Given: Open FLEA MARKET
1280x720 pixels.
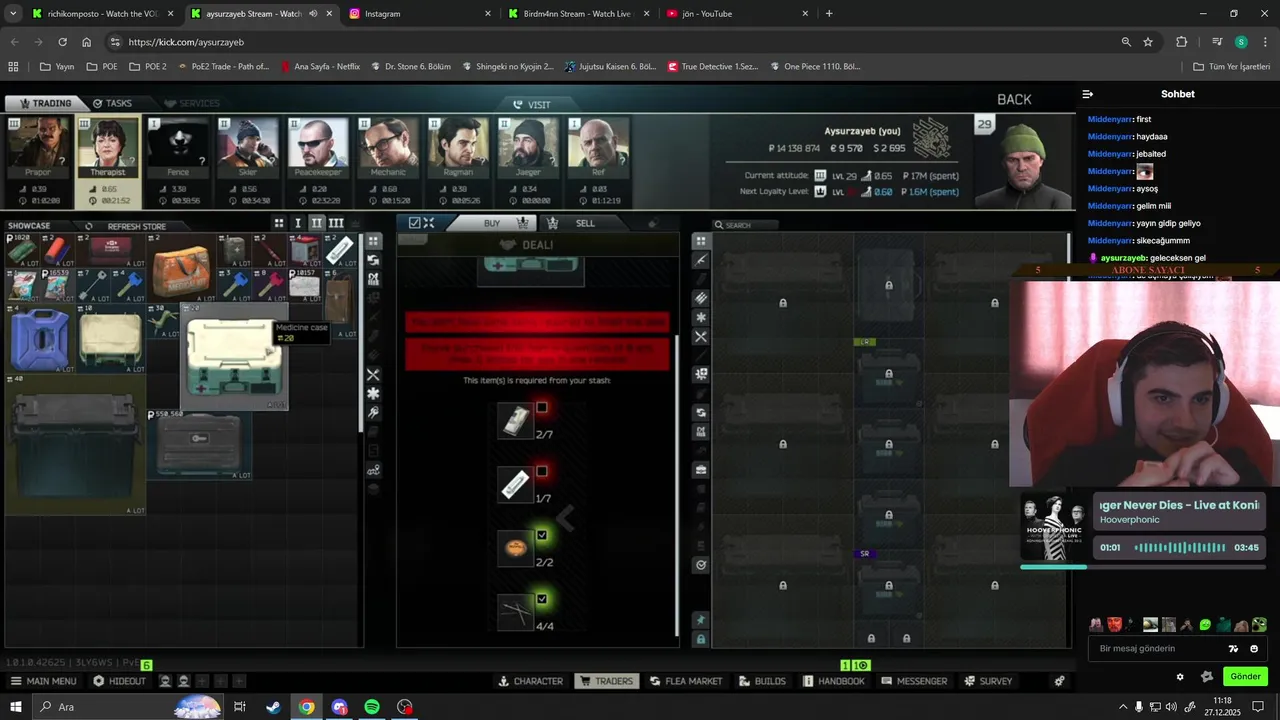Looking at the screenshot, I should (x=685, y=681).
